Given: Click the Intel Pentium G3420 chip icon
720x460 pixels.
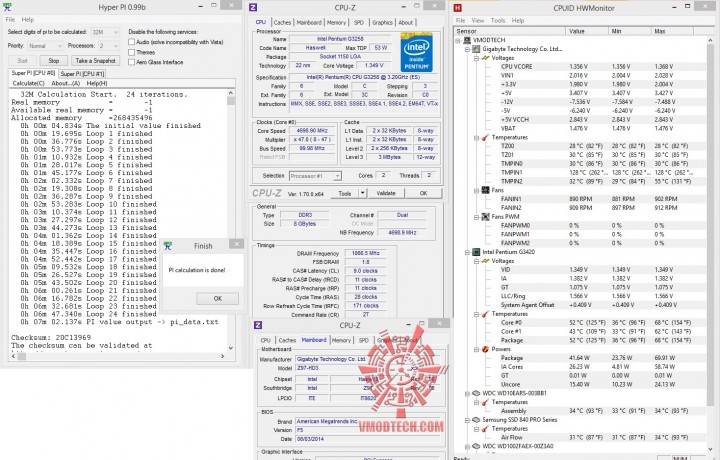Looking at the screenshot, I should tap(476, 252).
